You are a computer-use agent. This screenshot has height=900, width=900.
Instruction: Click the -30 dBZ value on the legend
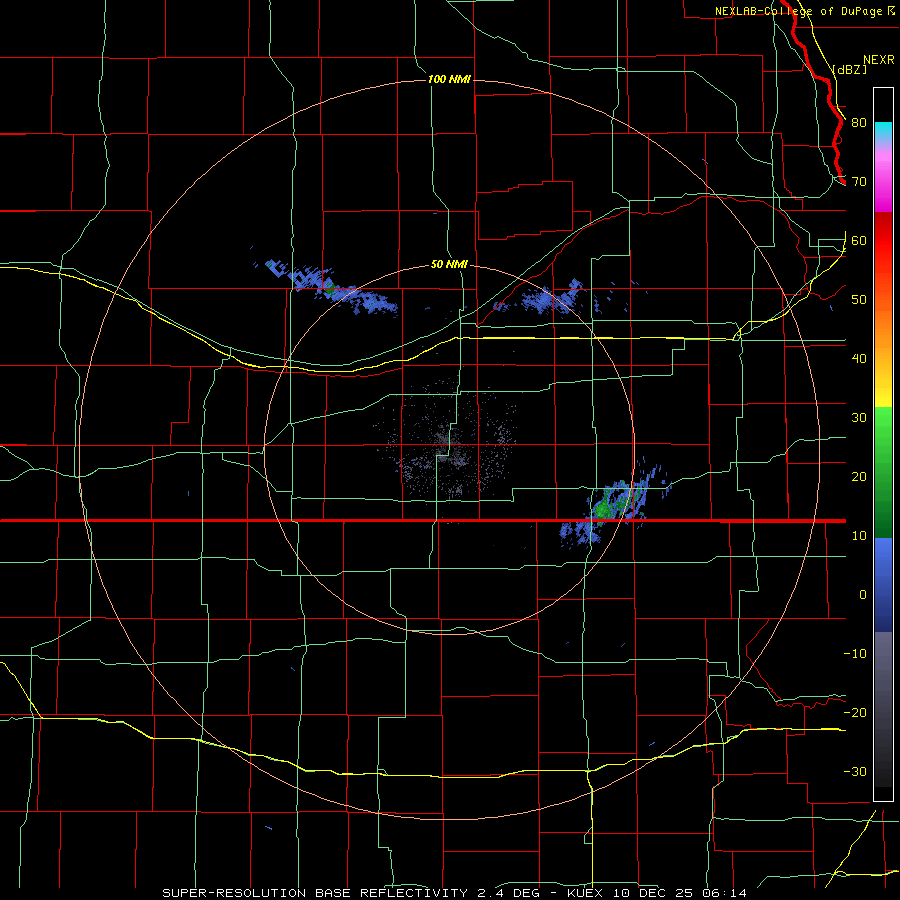pyautogui.click(x=855, y=771)
